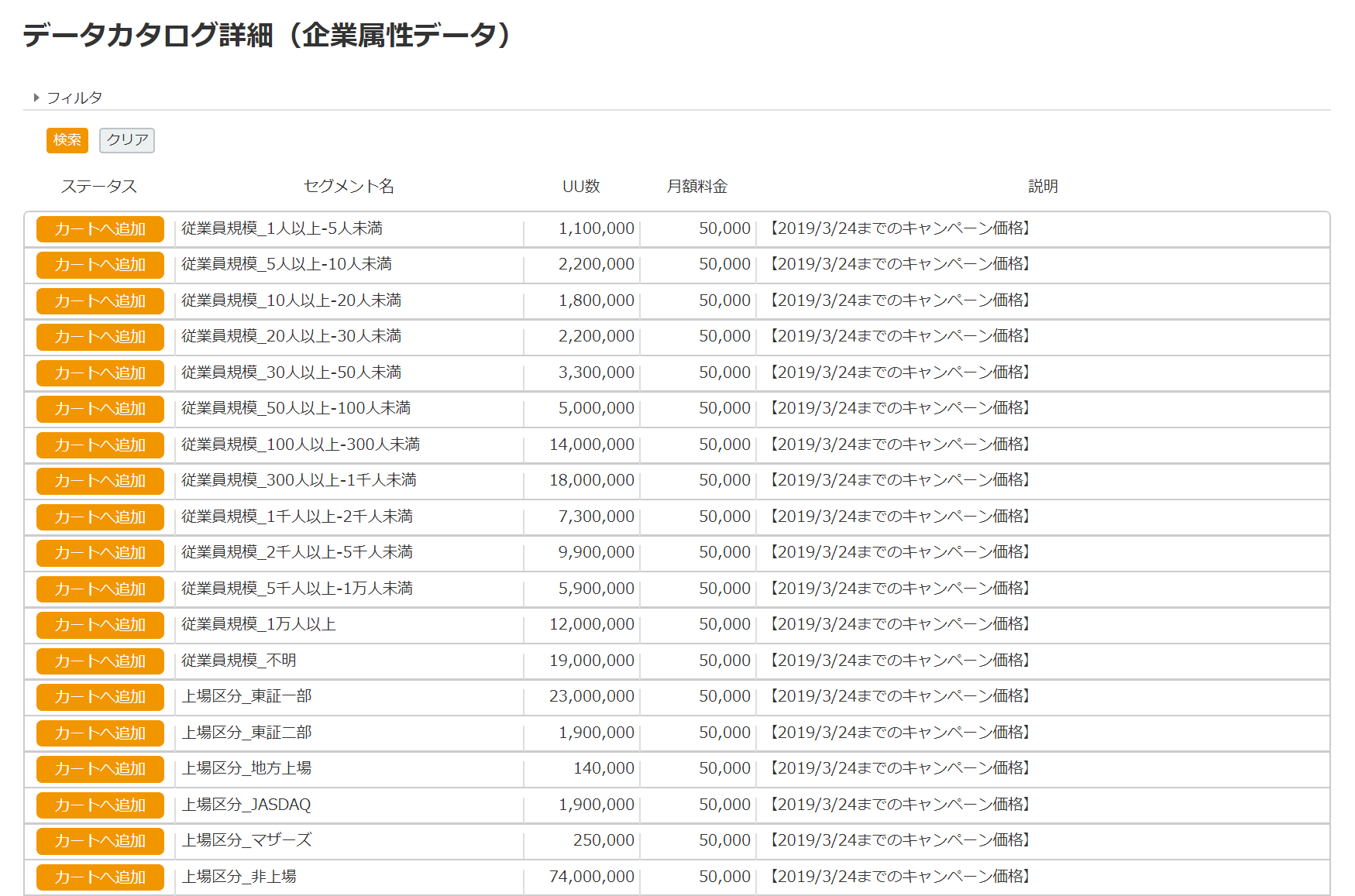Viewport: 1355px width, 896px height.
Task: Add 上場区分_JASDAQ segment to cart
Action: tap(98, 805)
